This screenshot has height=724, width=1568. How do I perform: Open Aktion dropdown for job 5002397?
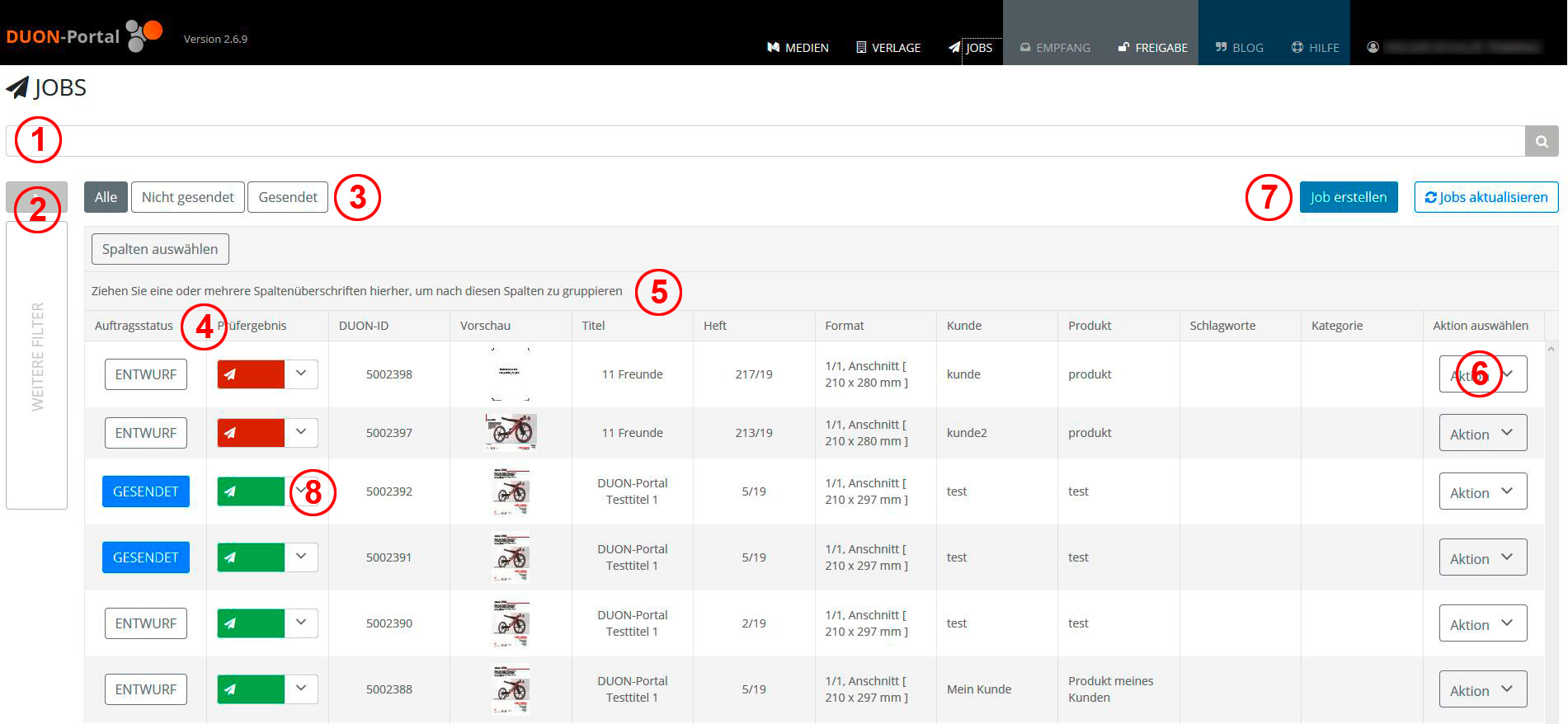[x=1483, y=433]
